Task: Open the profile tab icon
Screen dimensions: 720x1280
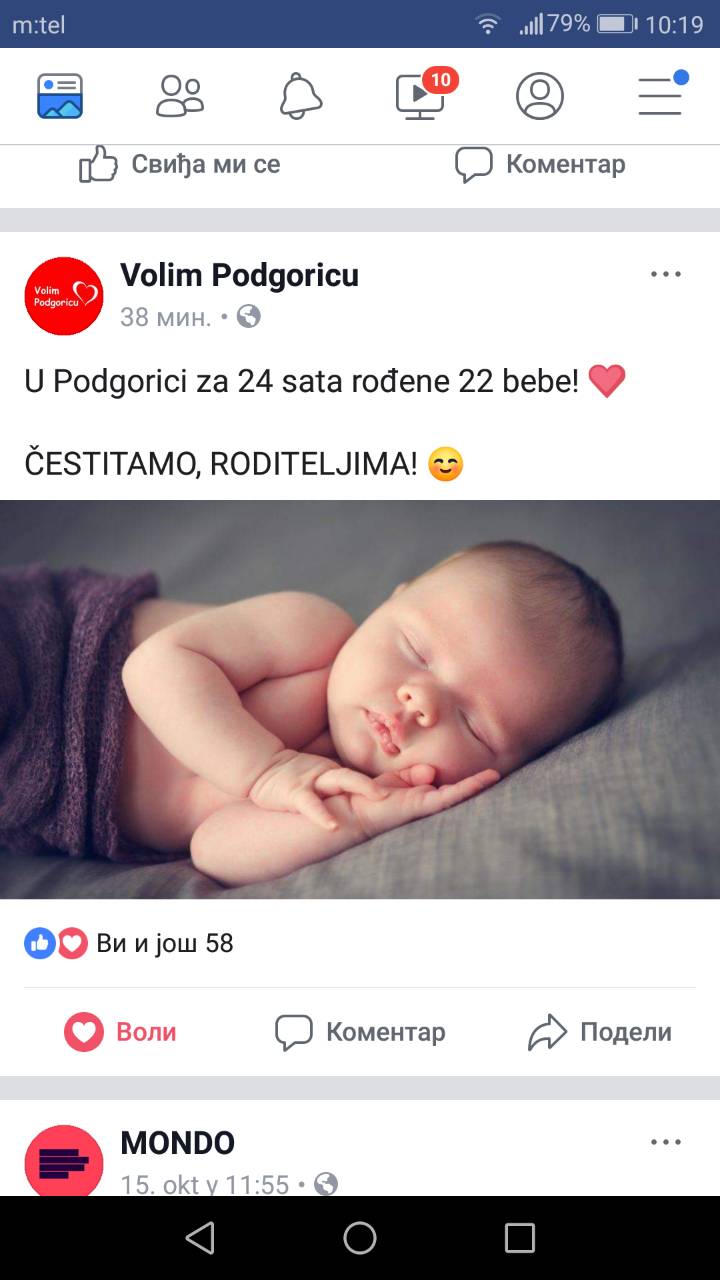Action: point(540,96)
